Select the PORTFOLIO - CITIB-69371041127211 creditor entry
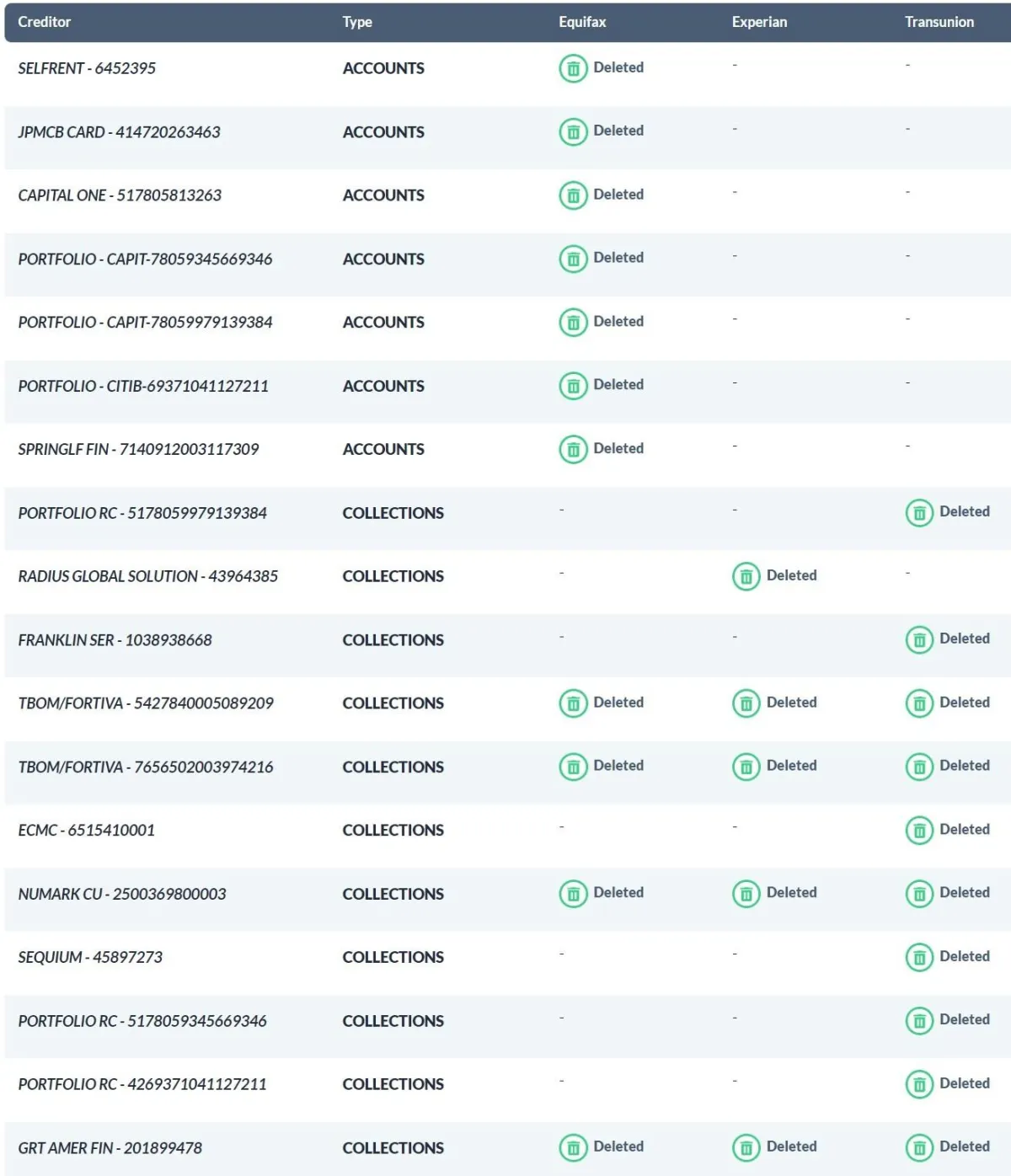This screenshot has width=1011, height=1176. coord(143,386)
